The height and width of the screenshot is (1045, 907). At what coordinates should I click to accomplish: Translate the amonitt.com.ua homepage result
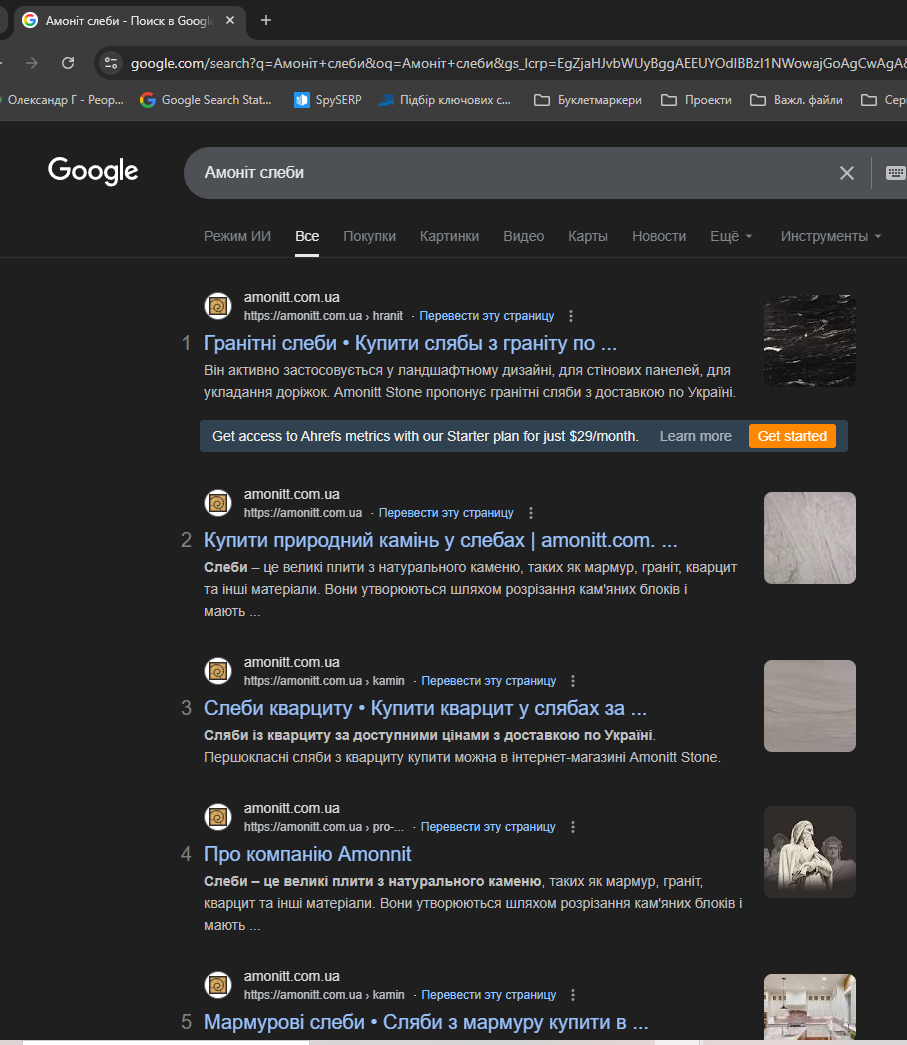[446, 513]
